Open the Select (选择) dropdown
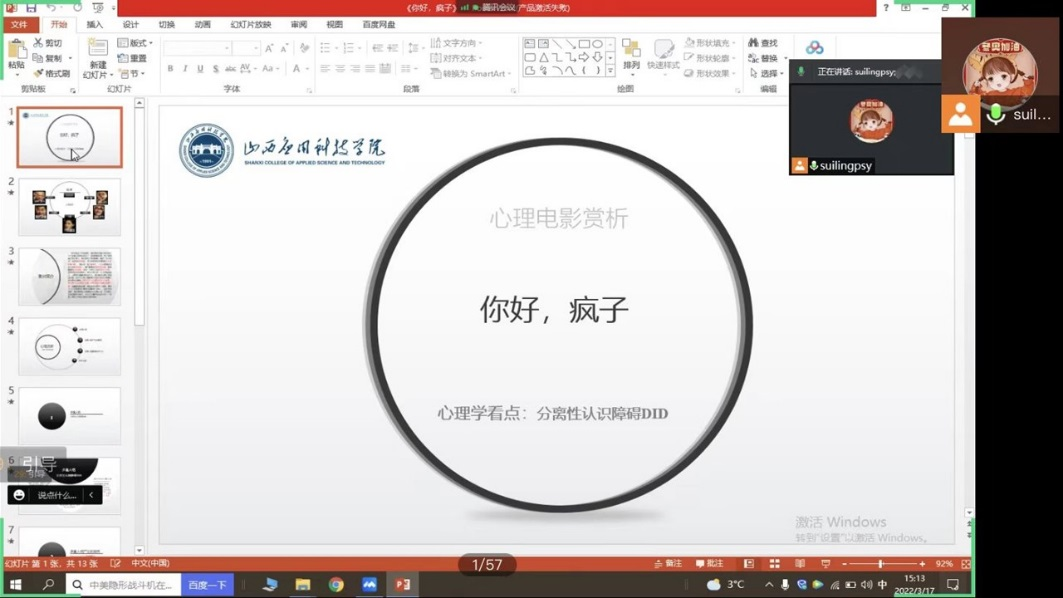 (x=767, y=73)
